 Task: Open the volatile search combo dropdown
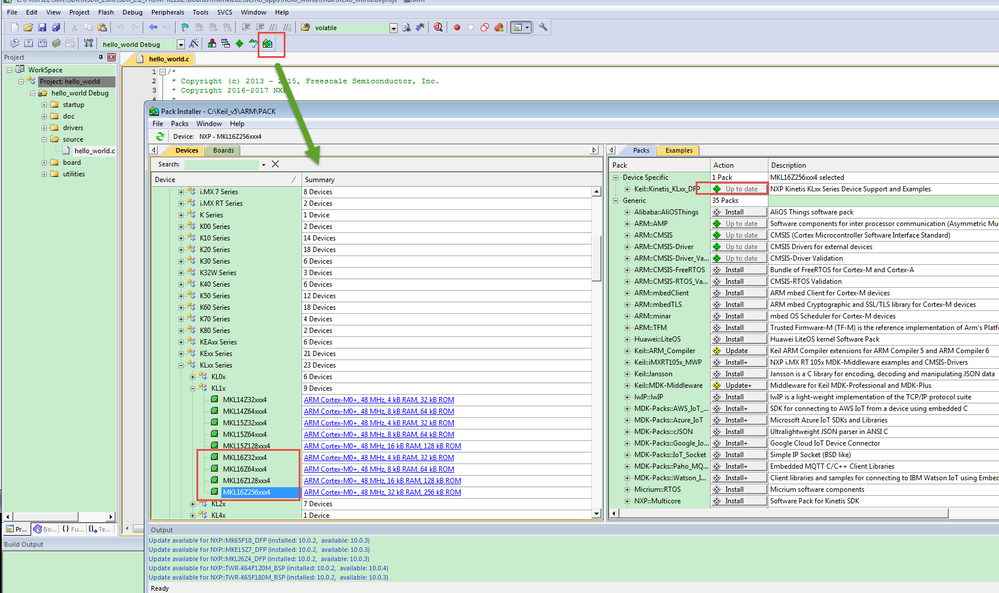[393, 28]
